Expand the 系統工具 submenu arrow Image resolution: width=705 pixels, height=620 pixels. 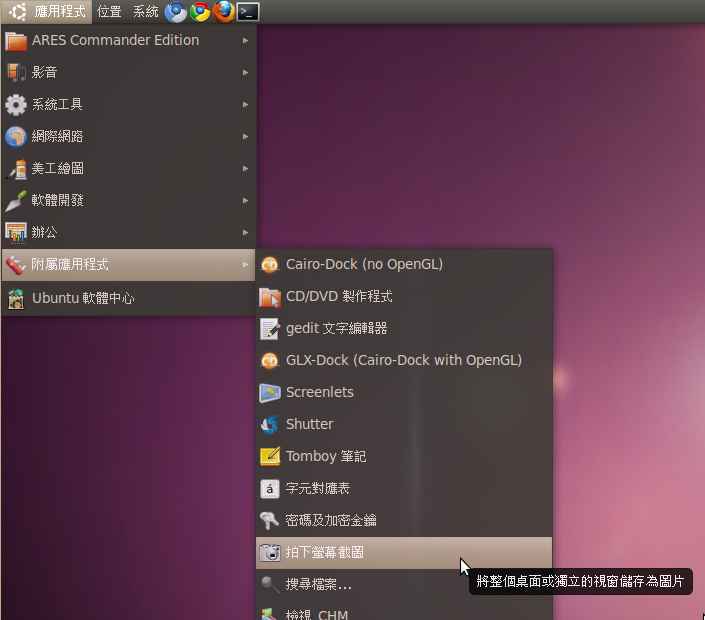click(x=245, y=105)
